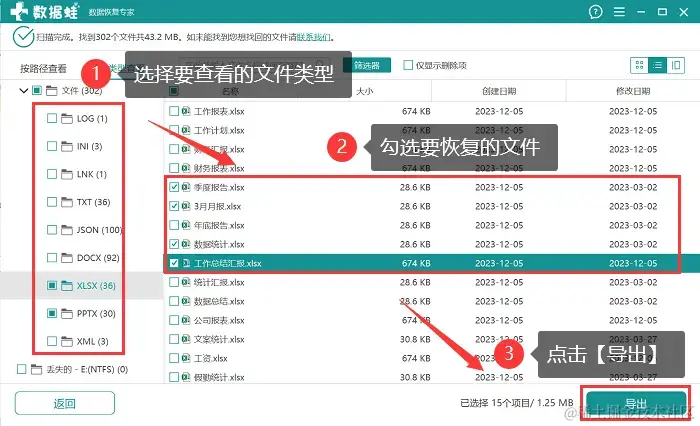
Task: Click the DOCX folder icon
Action: (67, 258)
